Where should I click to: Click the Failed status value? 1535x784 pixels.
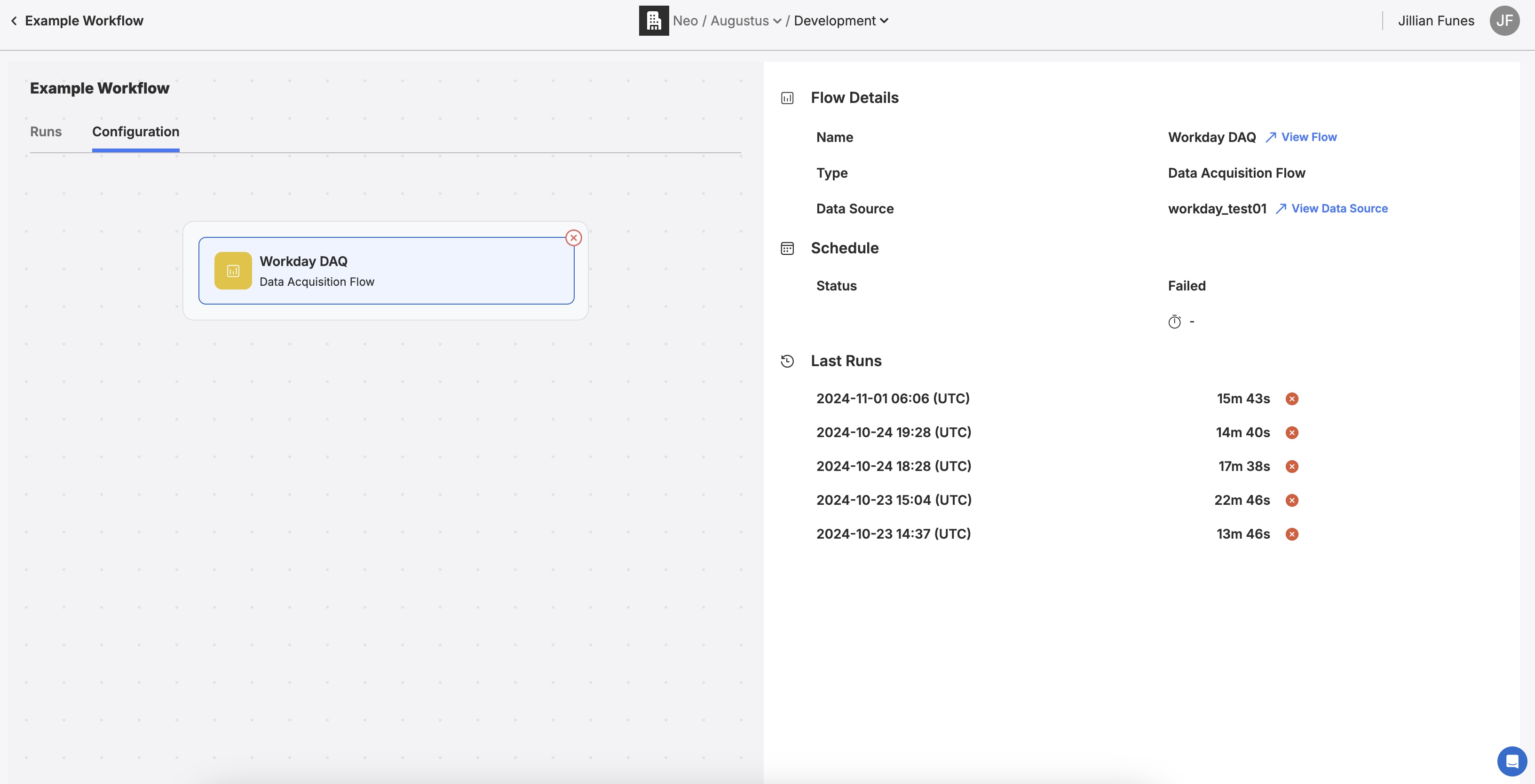(1187, 286)
